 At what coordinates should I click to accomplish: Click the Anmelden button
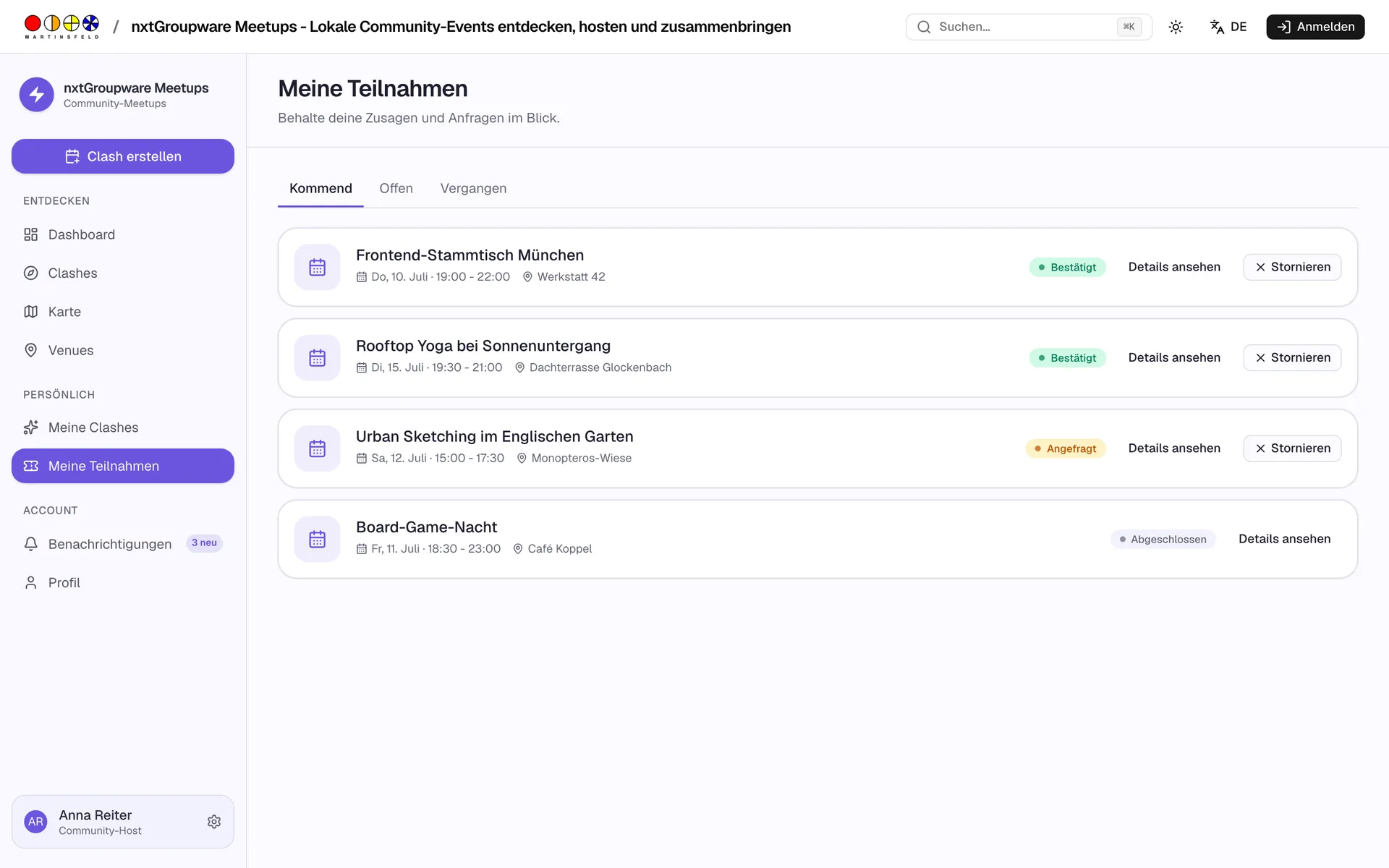[x=1315, y=27]
